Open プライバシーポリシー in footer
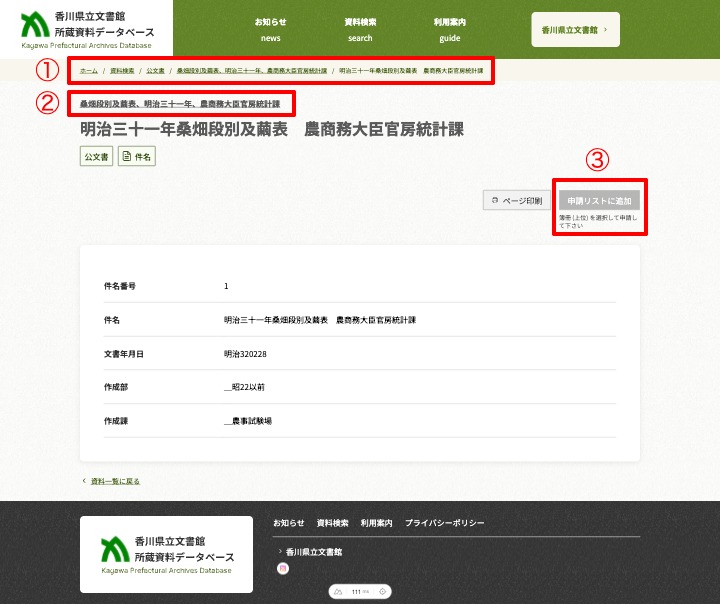Image resolution: width=720 pixels, height=604 pixels. (444, 523)
